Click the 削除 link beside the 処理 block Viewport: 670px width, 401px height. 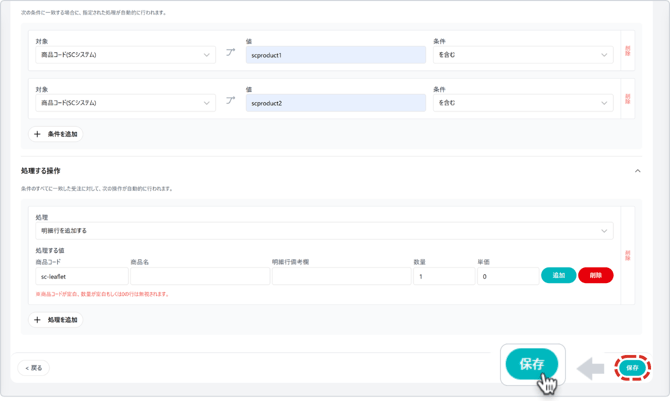628,255
